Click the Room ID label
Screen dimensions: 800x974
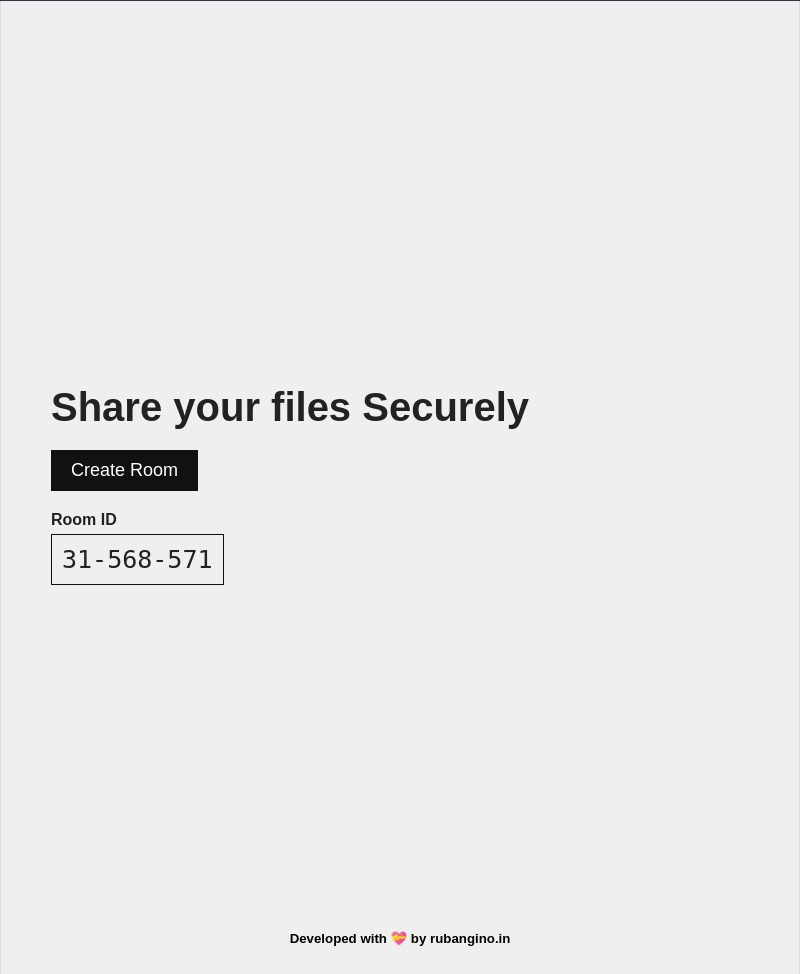(84, 519)
